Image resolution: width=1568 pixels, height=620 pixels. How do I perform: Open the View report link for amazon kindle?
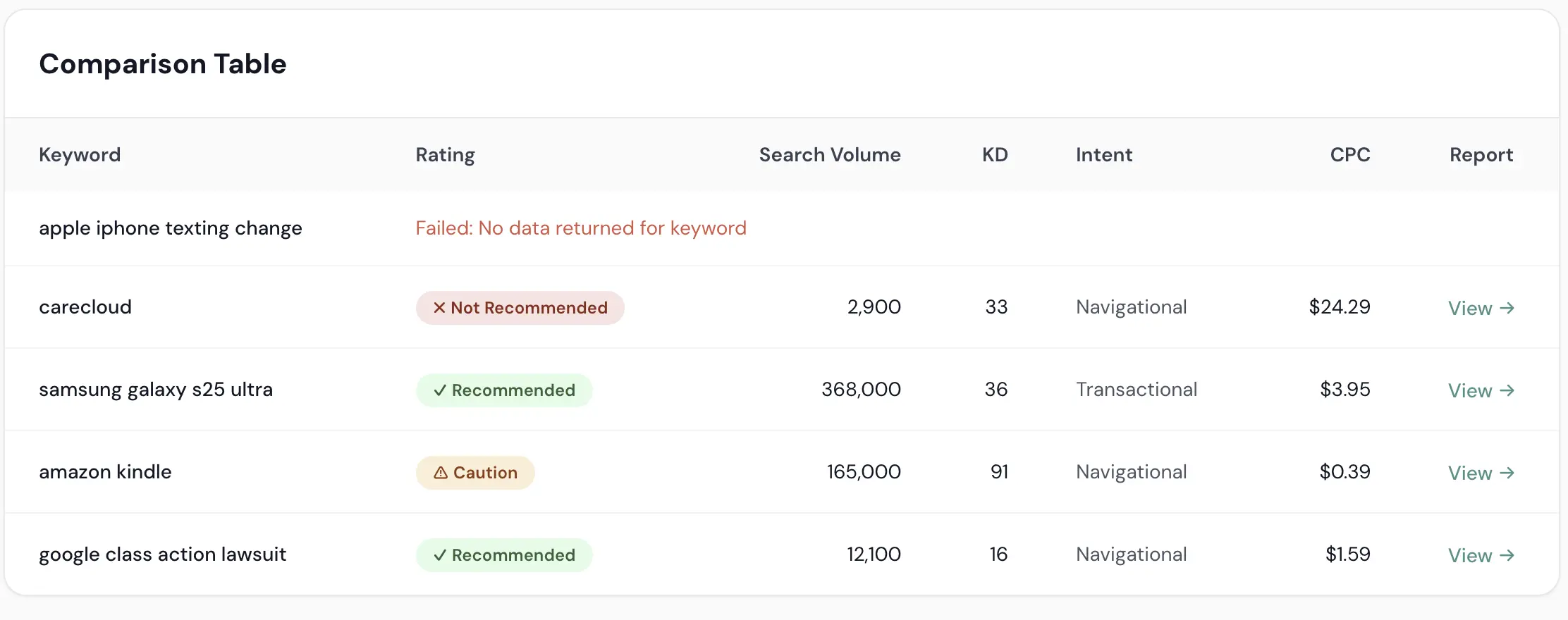pos(1481,473)
